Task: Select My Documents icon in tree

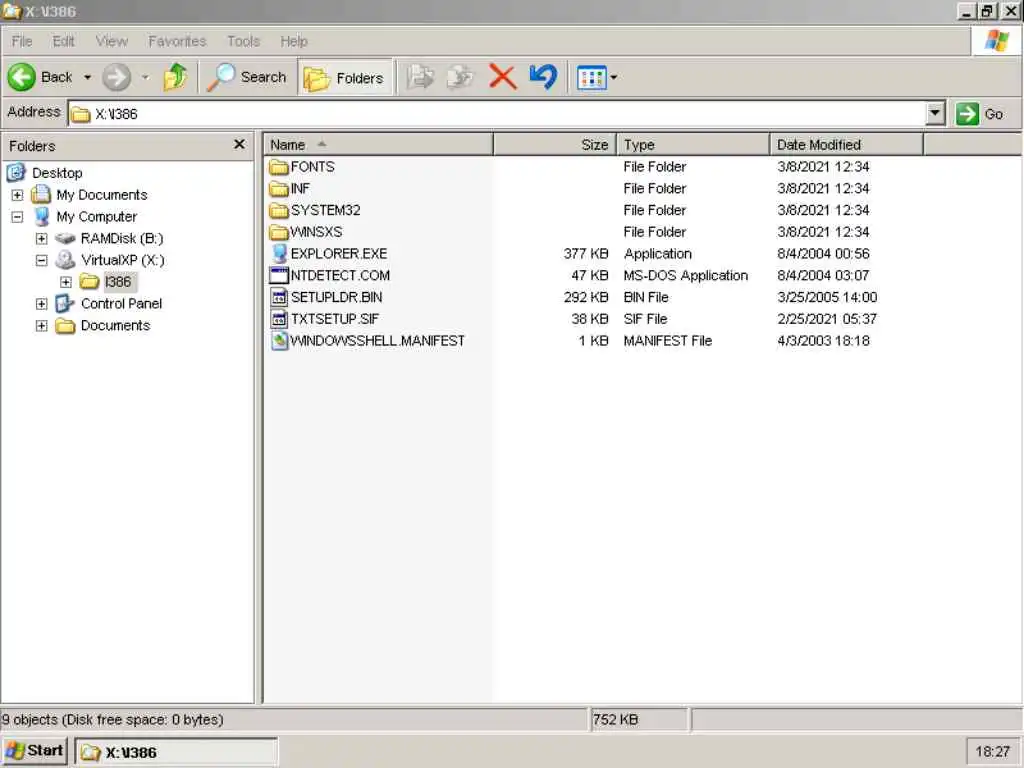Action: (41, 194)
